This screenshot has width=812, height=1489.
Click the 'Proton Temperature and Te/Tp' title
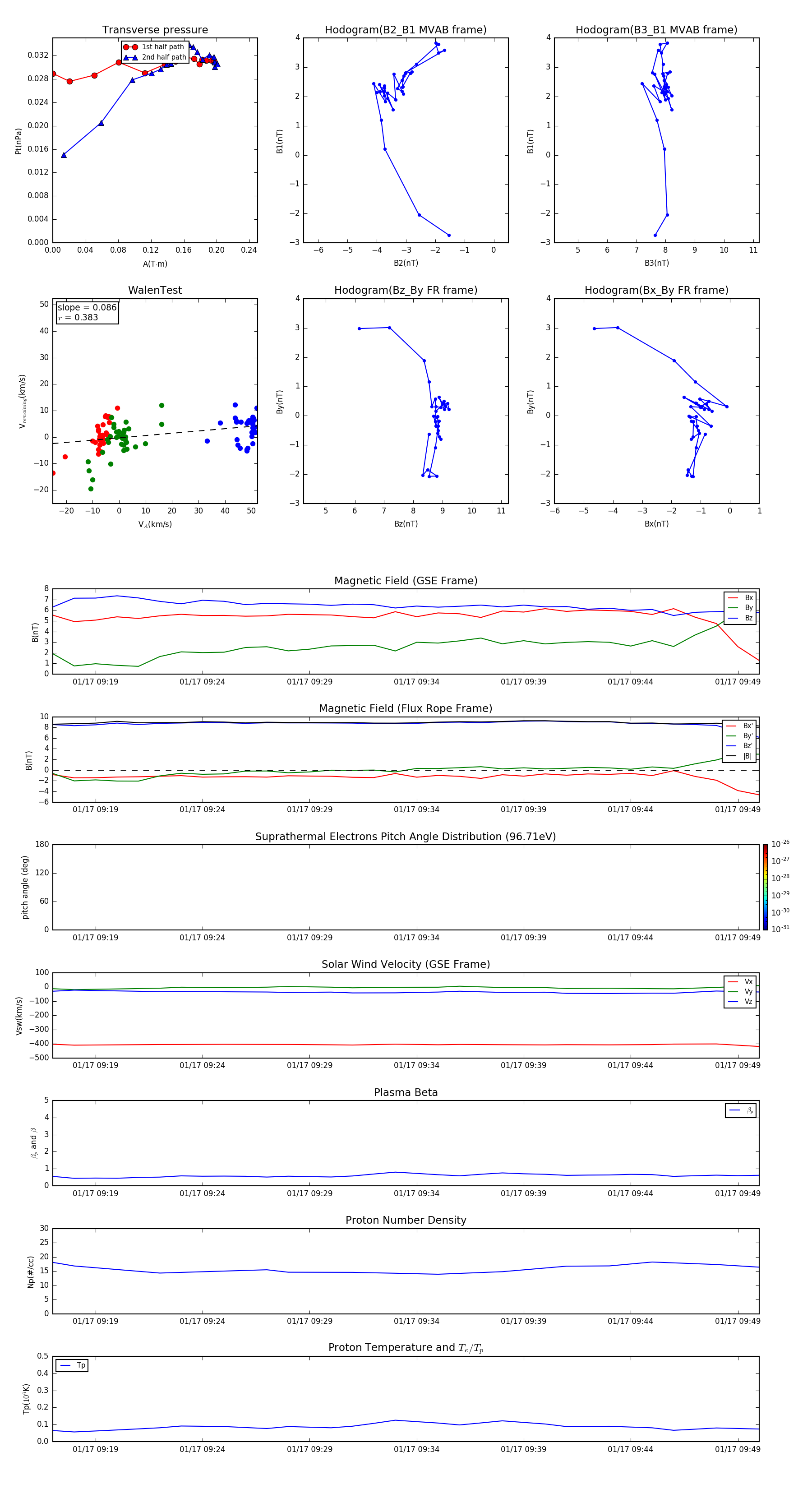pos(406,1347)
